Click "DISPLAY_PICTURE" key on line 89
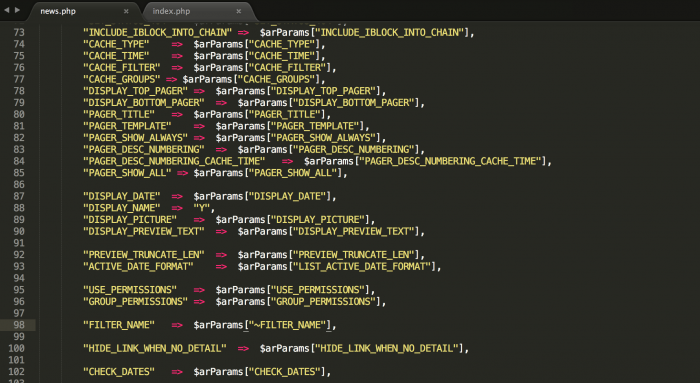The width and height of the screenshot is (700, 383). tap(130, 220)
